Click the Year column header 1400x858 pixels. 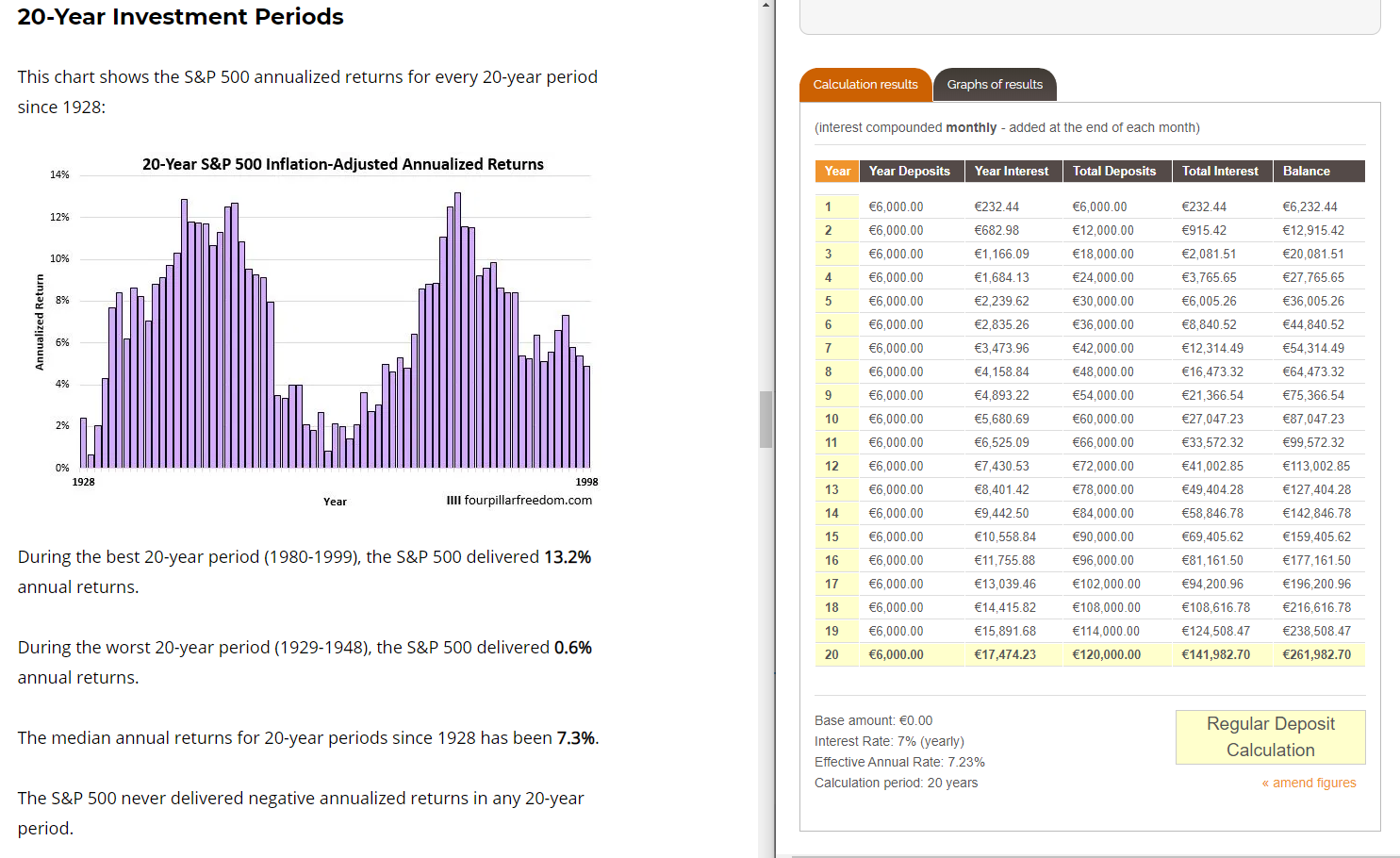pyautogui.click(x=836, y=171)
